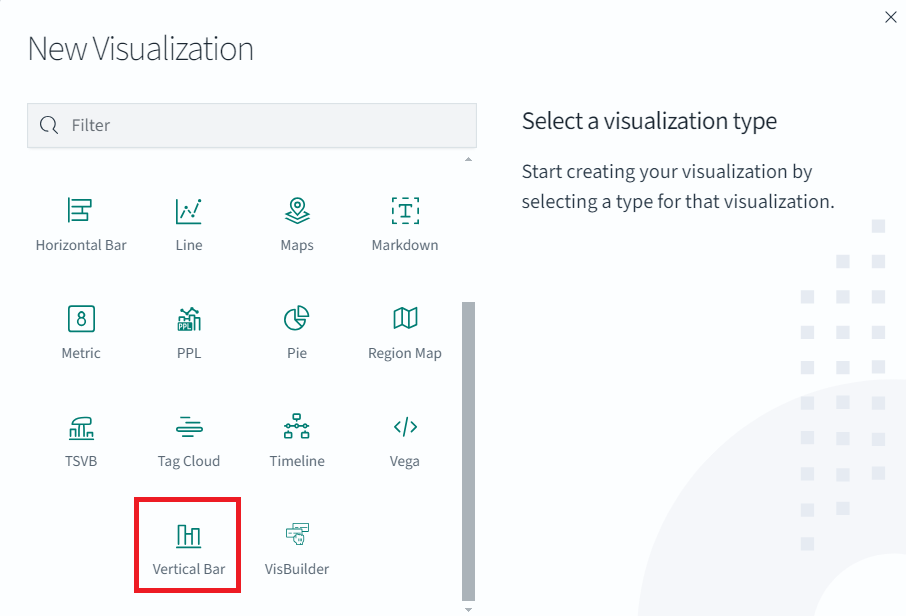Click the search magnifier icon in Filter
Viewport: 906px width, 616px height.
[49, 125]
